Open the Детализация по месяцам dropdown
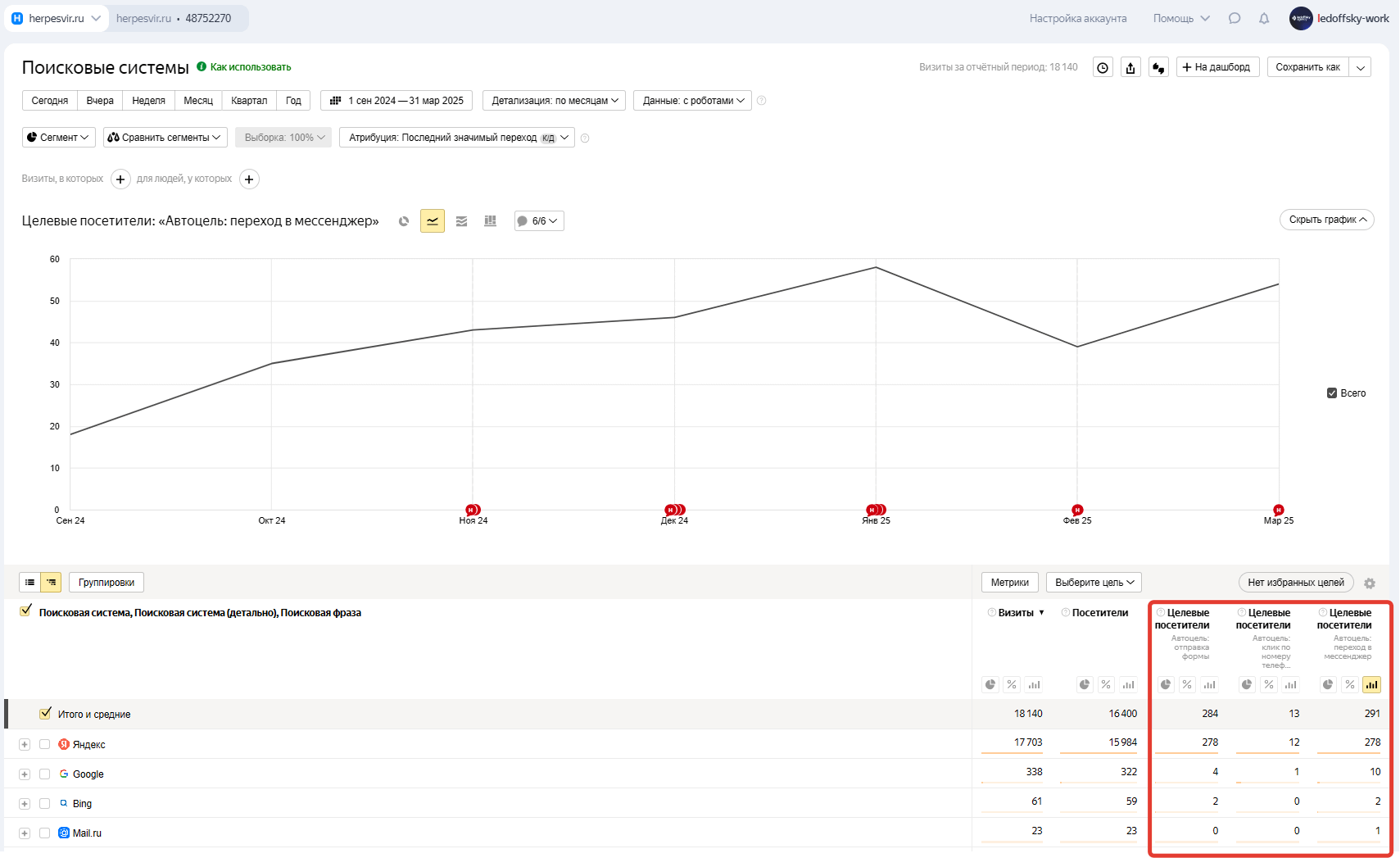 coord(555,101)
